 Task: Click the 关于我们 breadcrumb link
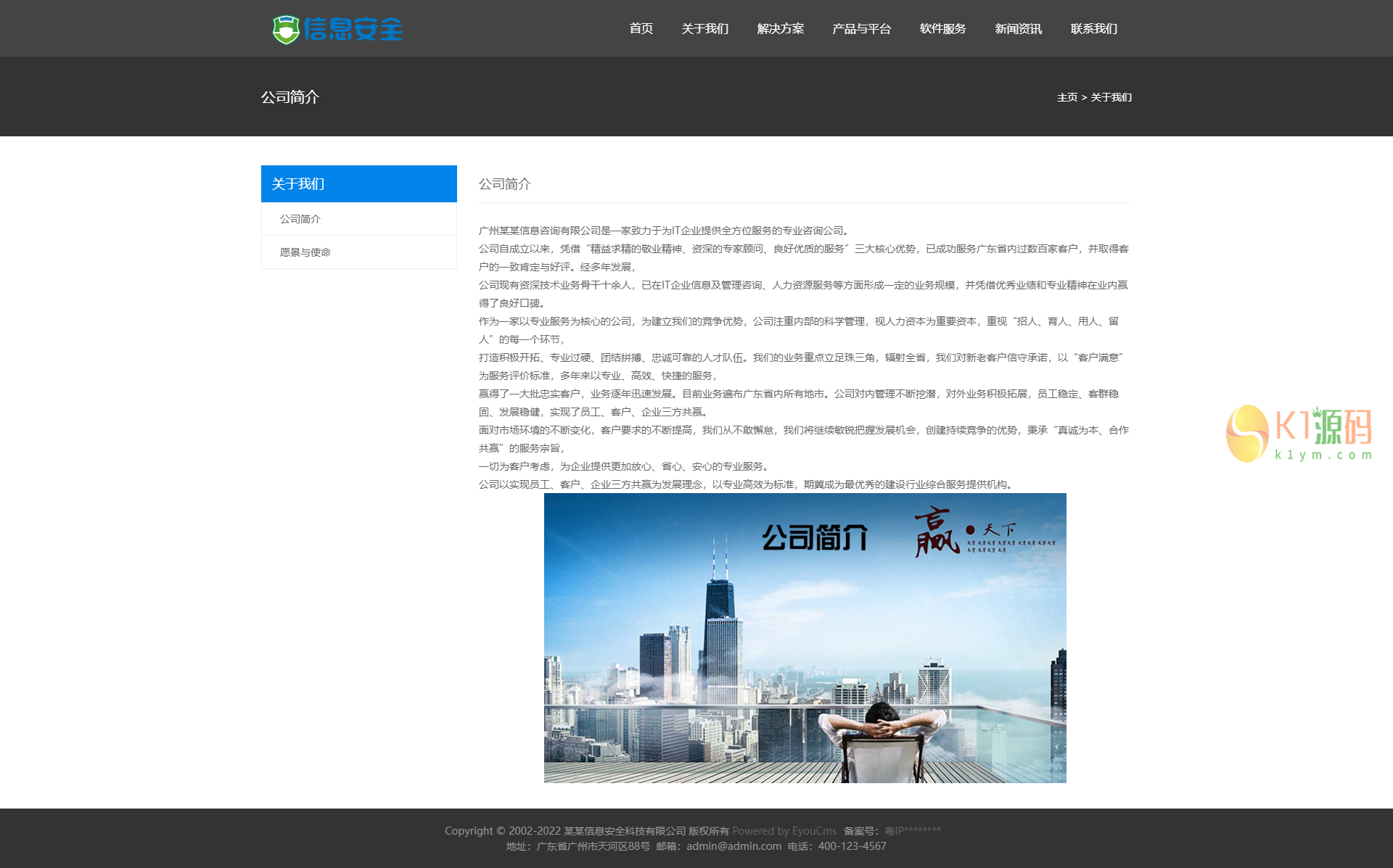pos(1111,97)
